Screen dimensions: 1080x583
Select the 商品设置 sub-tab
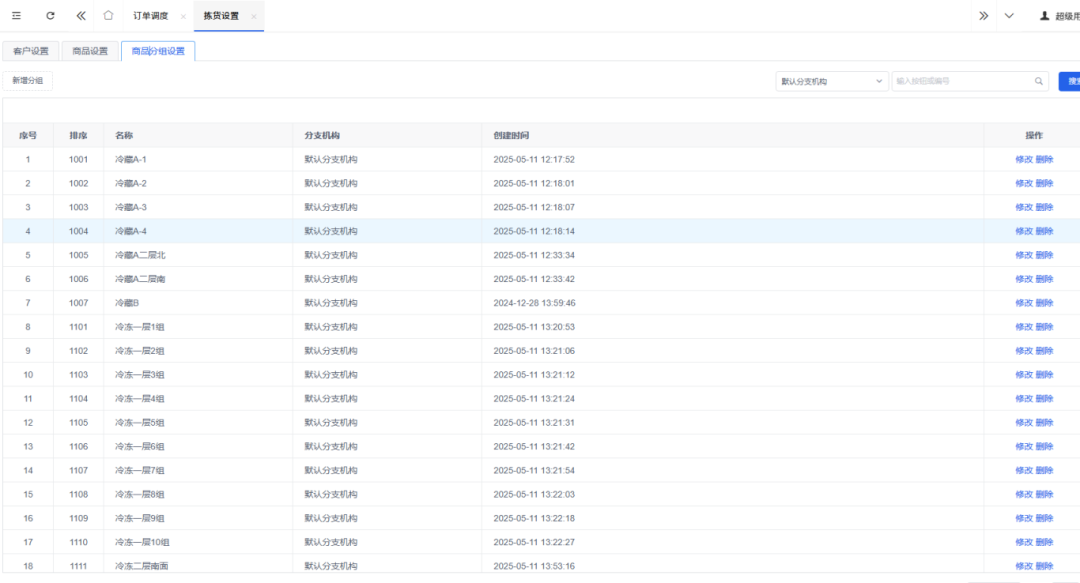click(90, 51)
